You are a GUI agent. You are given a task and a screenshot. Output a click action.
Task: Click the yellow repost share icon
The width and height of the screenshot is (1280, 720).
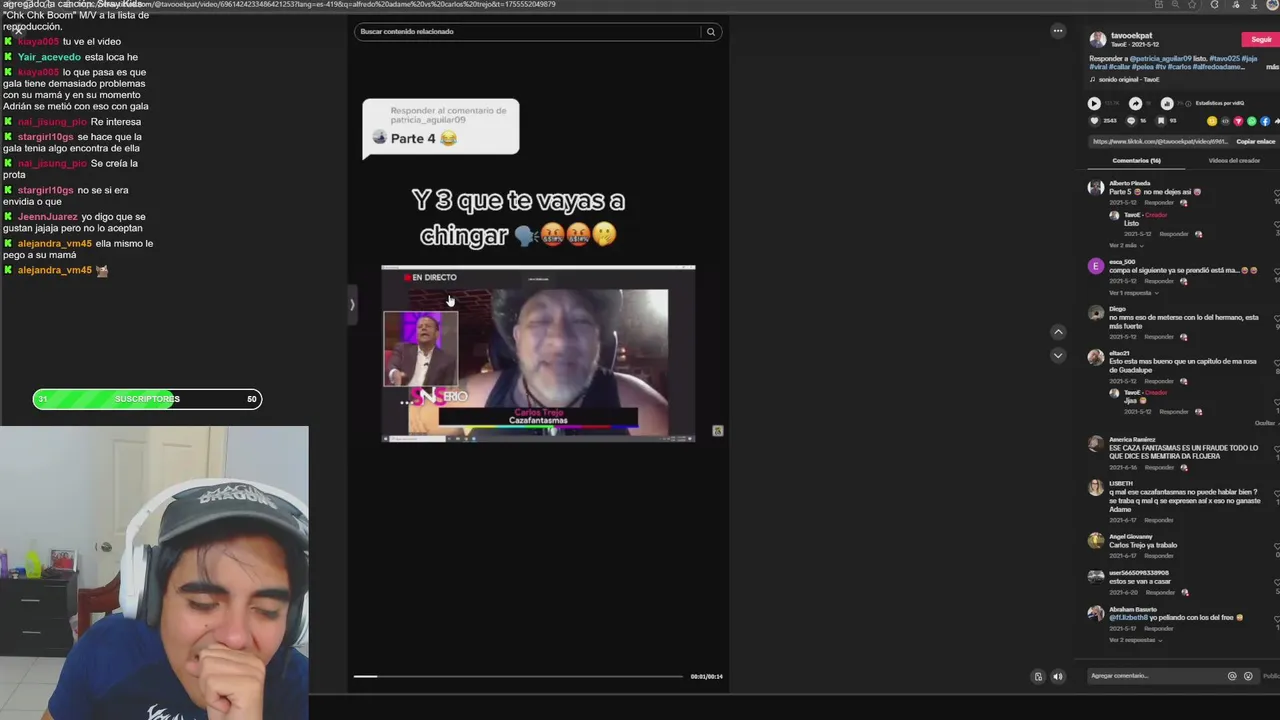(x=1212, y=121)
